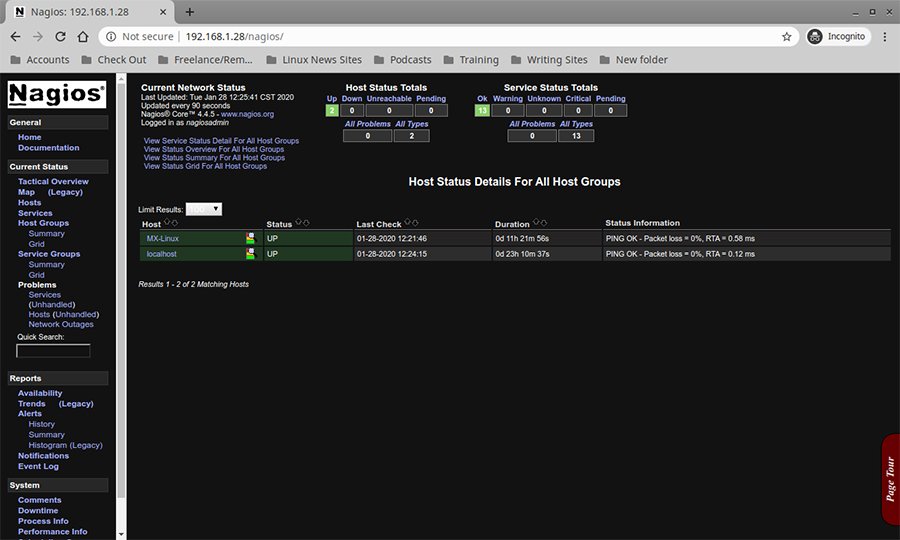Open the Event Log sidebar link

[38, 466]
